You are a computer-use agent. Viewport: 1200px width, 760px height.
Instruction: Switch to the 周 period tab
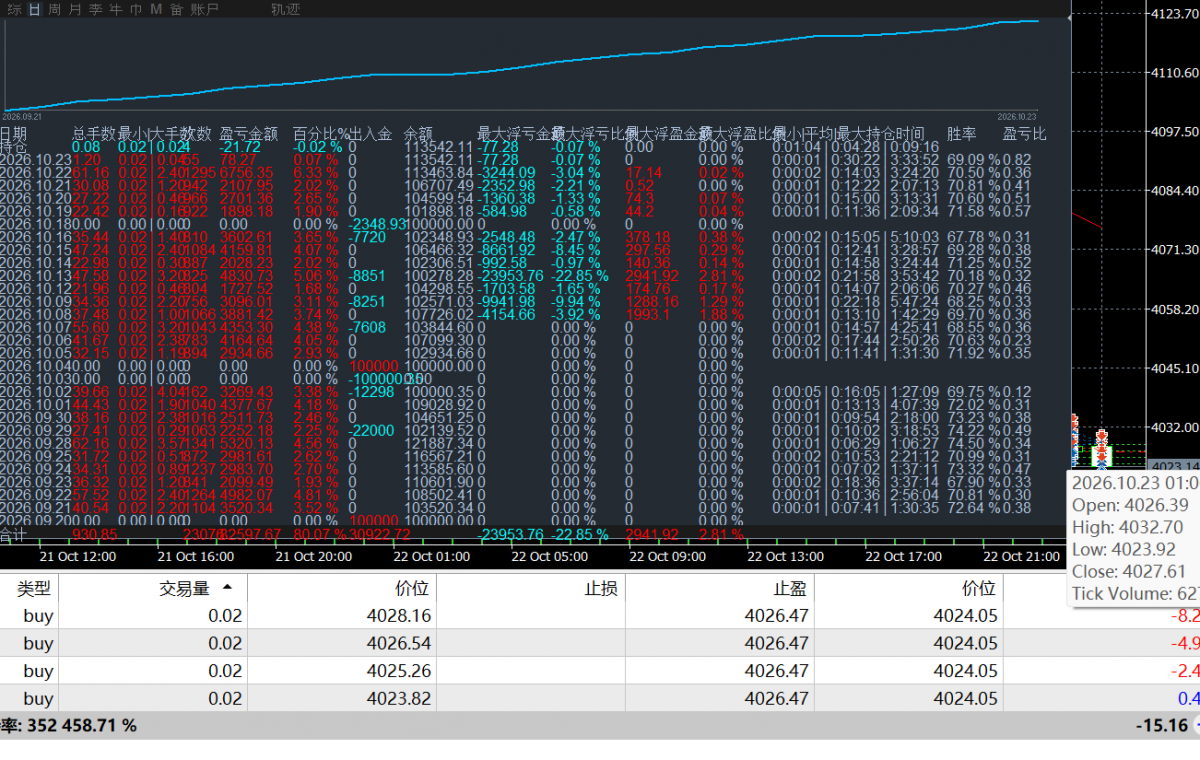point(54,9)
